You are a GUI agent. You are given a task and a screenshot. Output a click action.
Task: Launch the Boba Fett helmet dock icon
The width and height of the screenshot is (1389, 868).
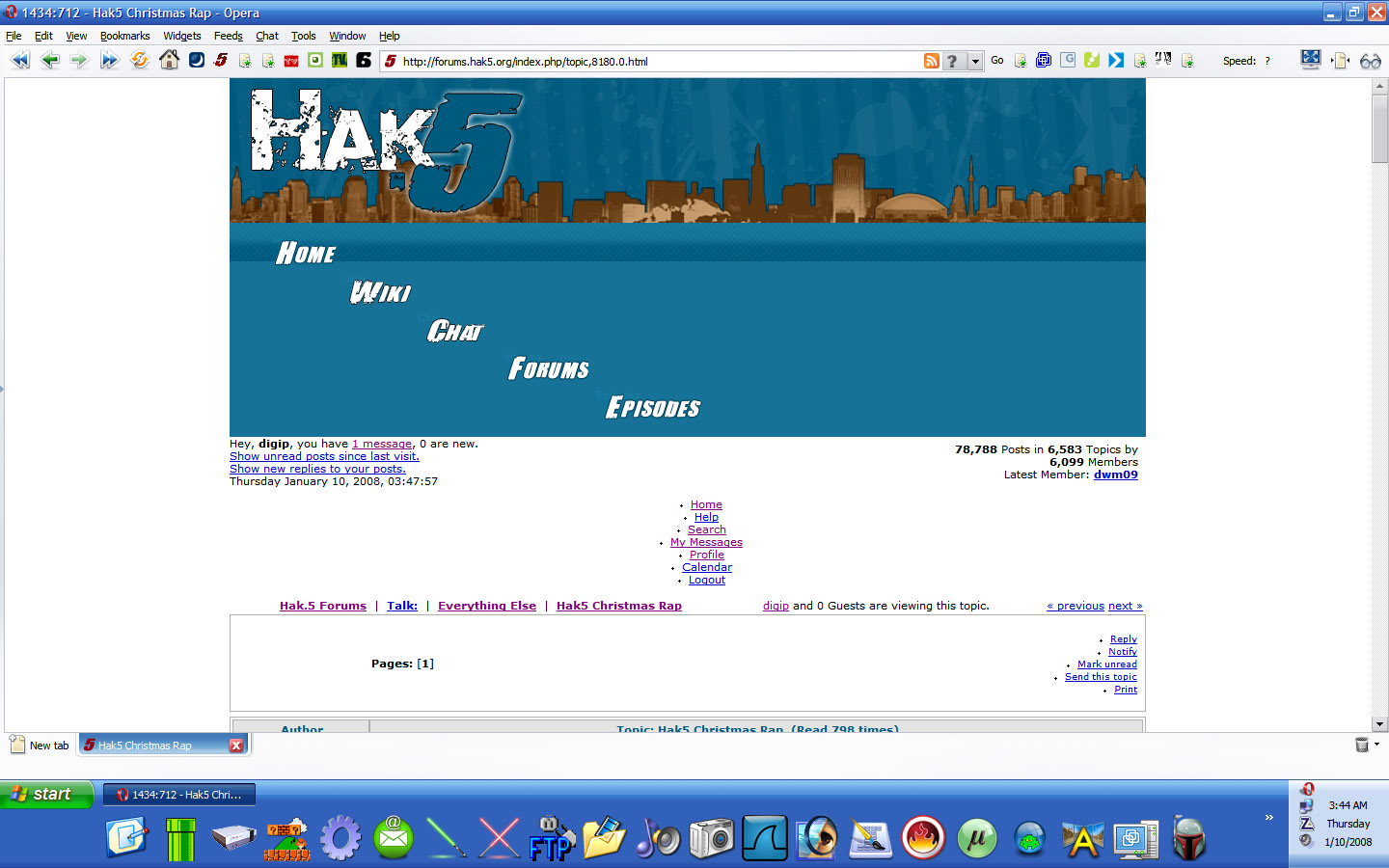tap(1188, 839)
